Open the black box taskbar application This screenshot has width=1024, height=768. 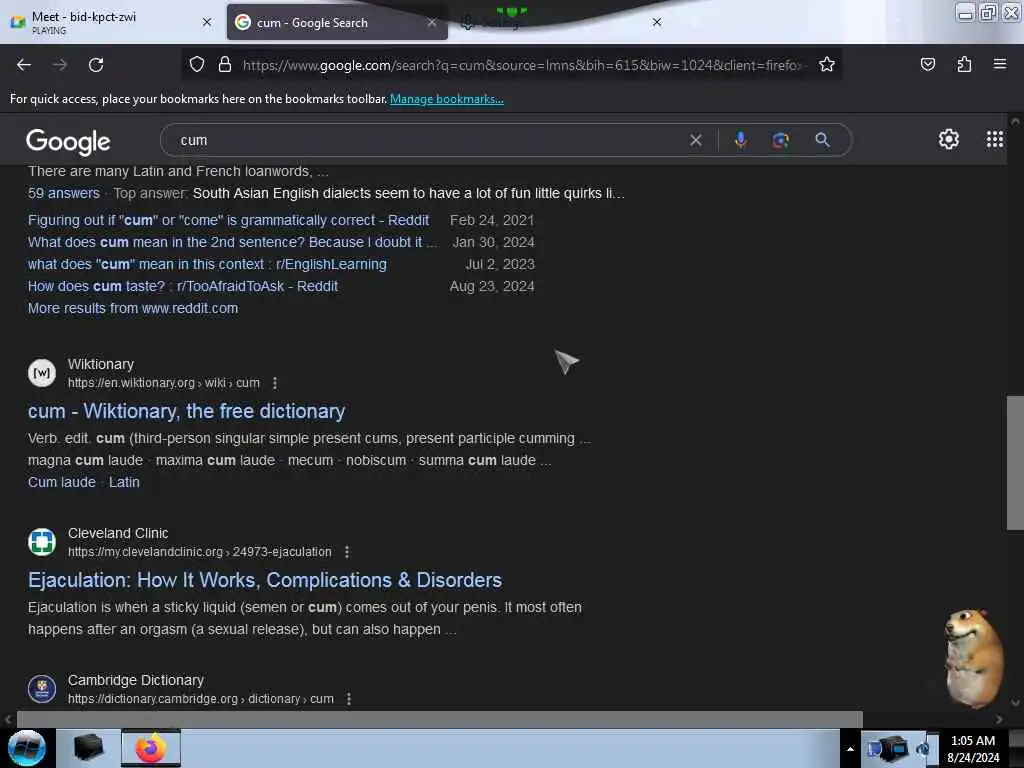click(x=88, y=748)
